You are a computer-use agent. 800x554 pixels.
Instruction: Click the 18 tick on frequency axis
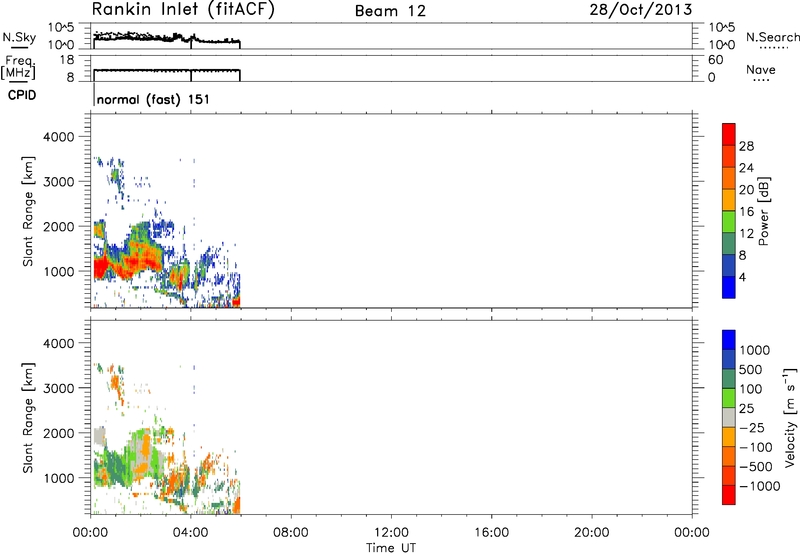[67, 60]
